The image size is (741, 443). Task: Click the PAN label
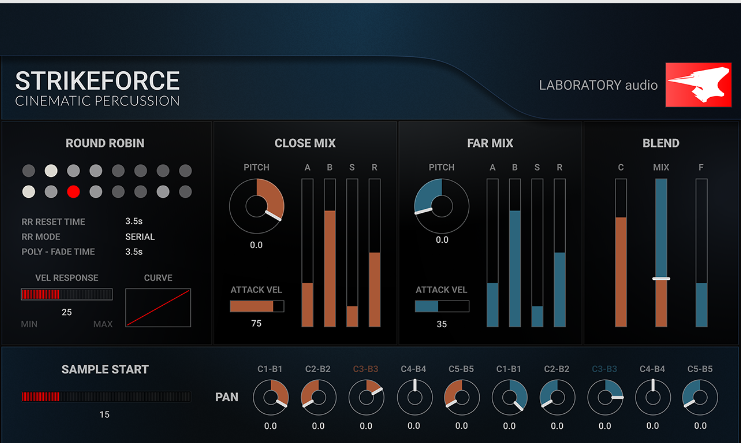tap(227, 397)
